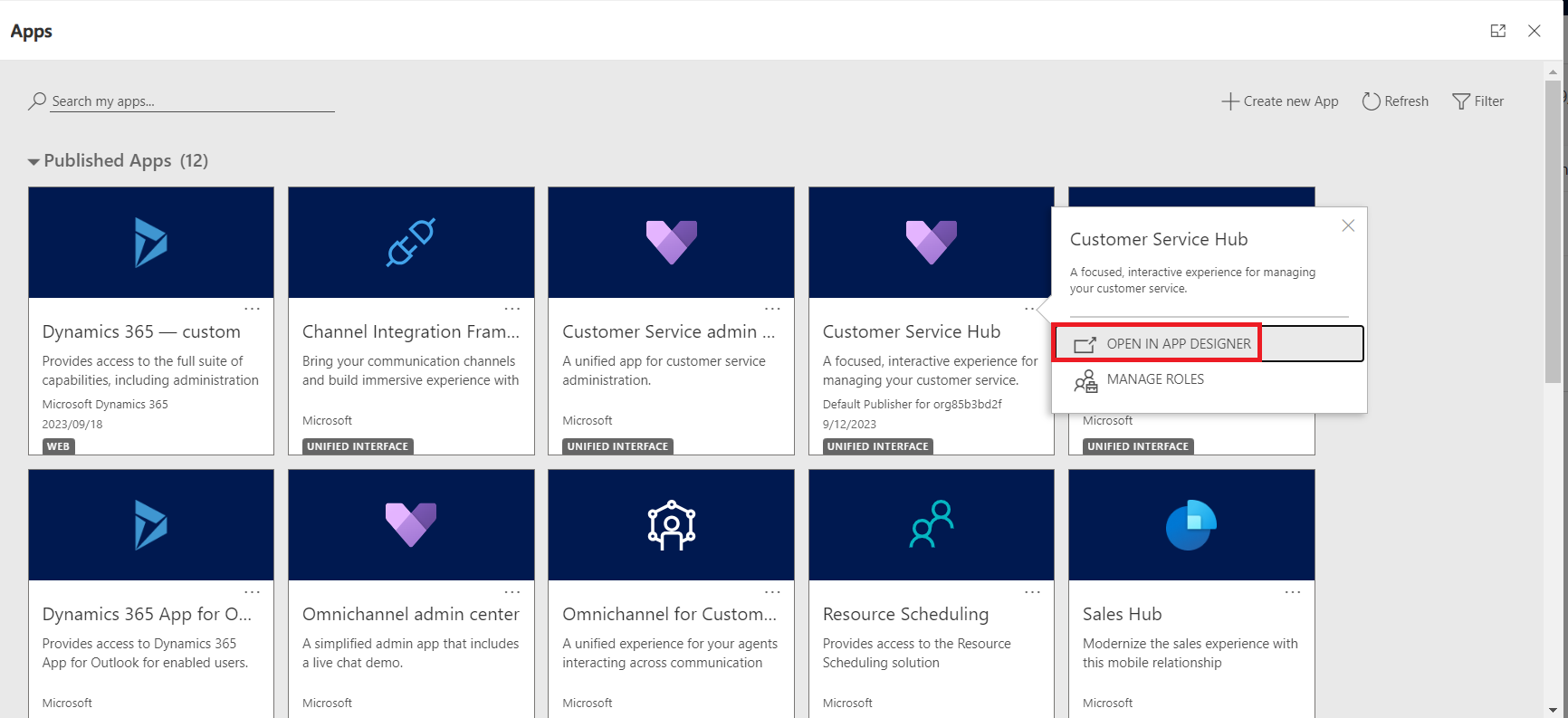Click the Dynamics 365 custom app icon
This screenshot has height=718, width=1568.
(x=150, y=243)
